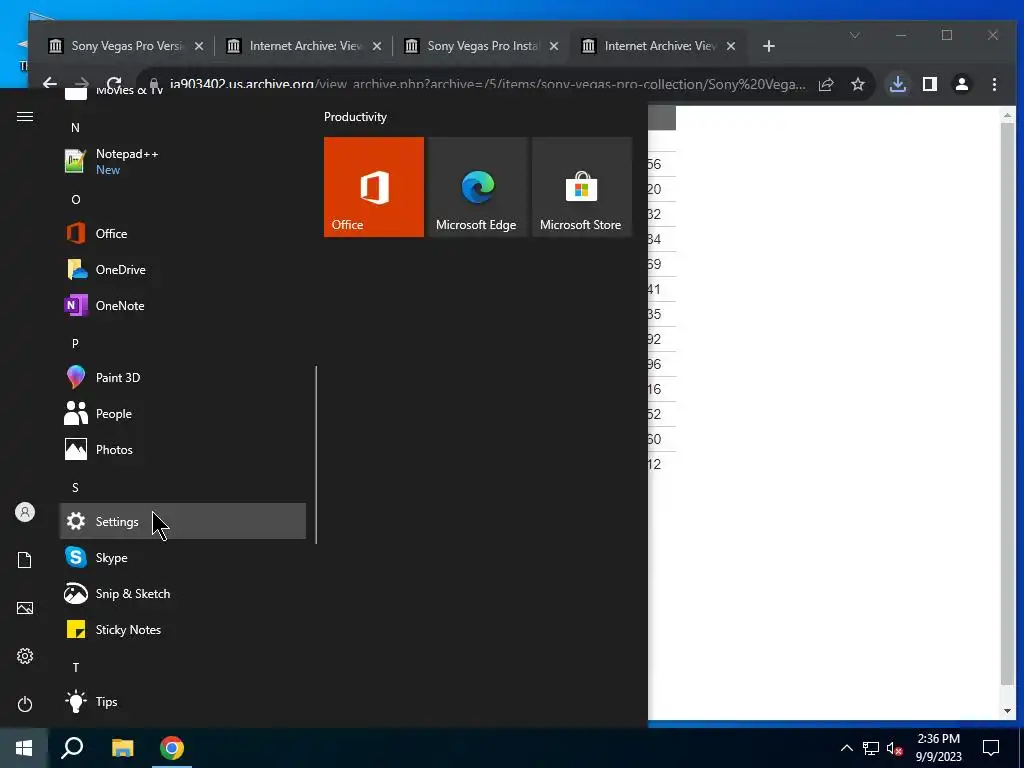
Task: Close the Sony Vegas Pro Instal tab
Action: [x=554, y=46]
